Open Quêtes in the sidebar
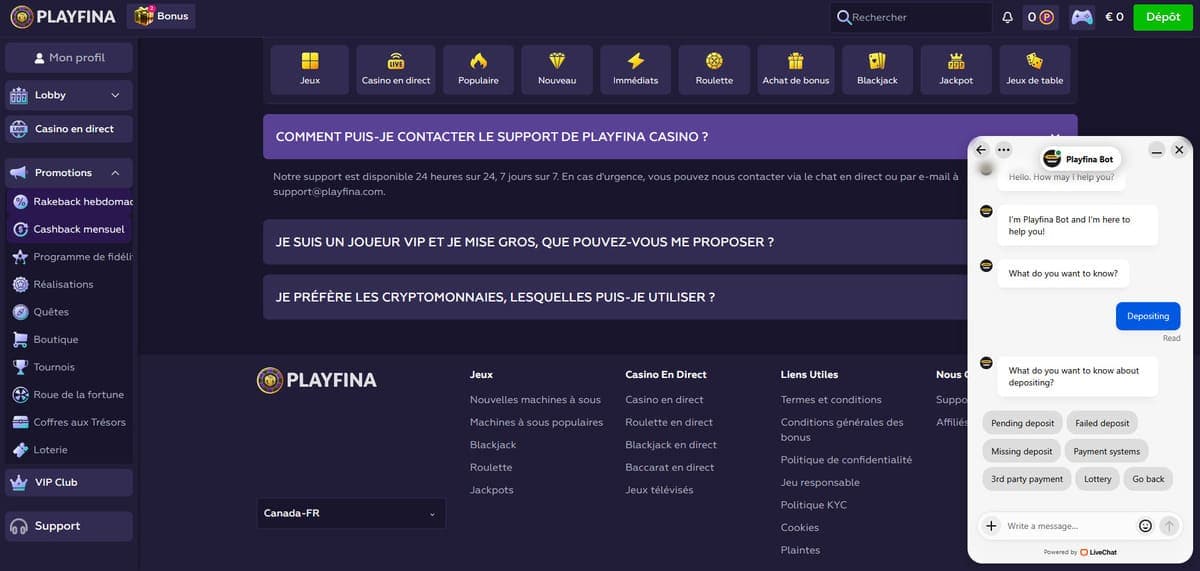This screenshot has width=1200, height=571. pyautogui.click(x=70, y=312)
